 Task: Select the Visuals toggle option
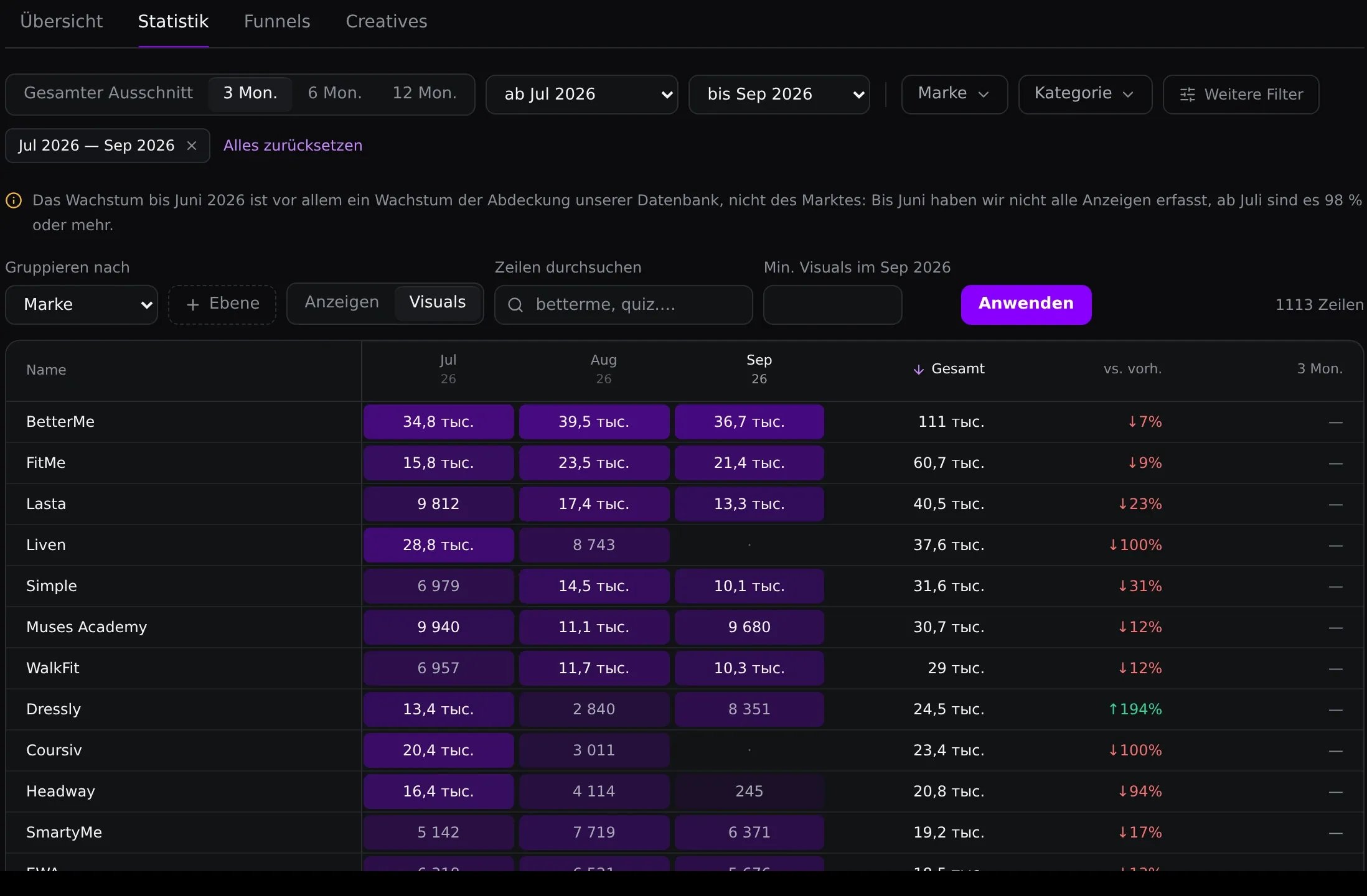438,302
